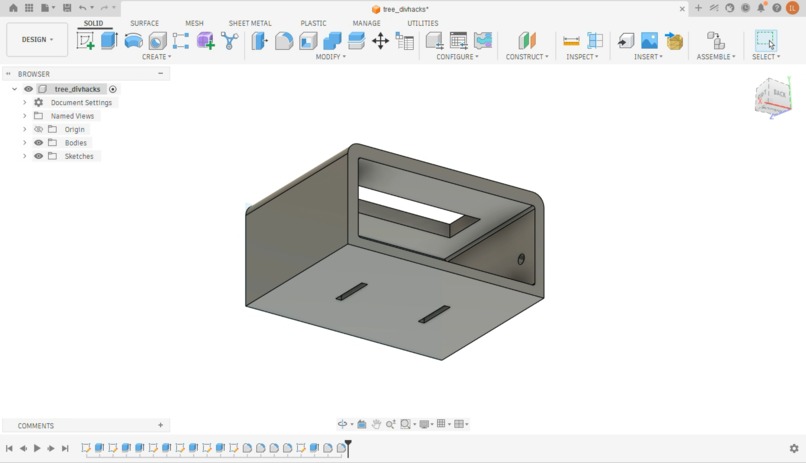Click the Revolve tool icon
The height and width of the screenshot is (463, 806).
134,41
